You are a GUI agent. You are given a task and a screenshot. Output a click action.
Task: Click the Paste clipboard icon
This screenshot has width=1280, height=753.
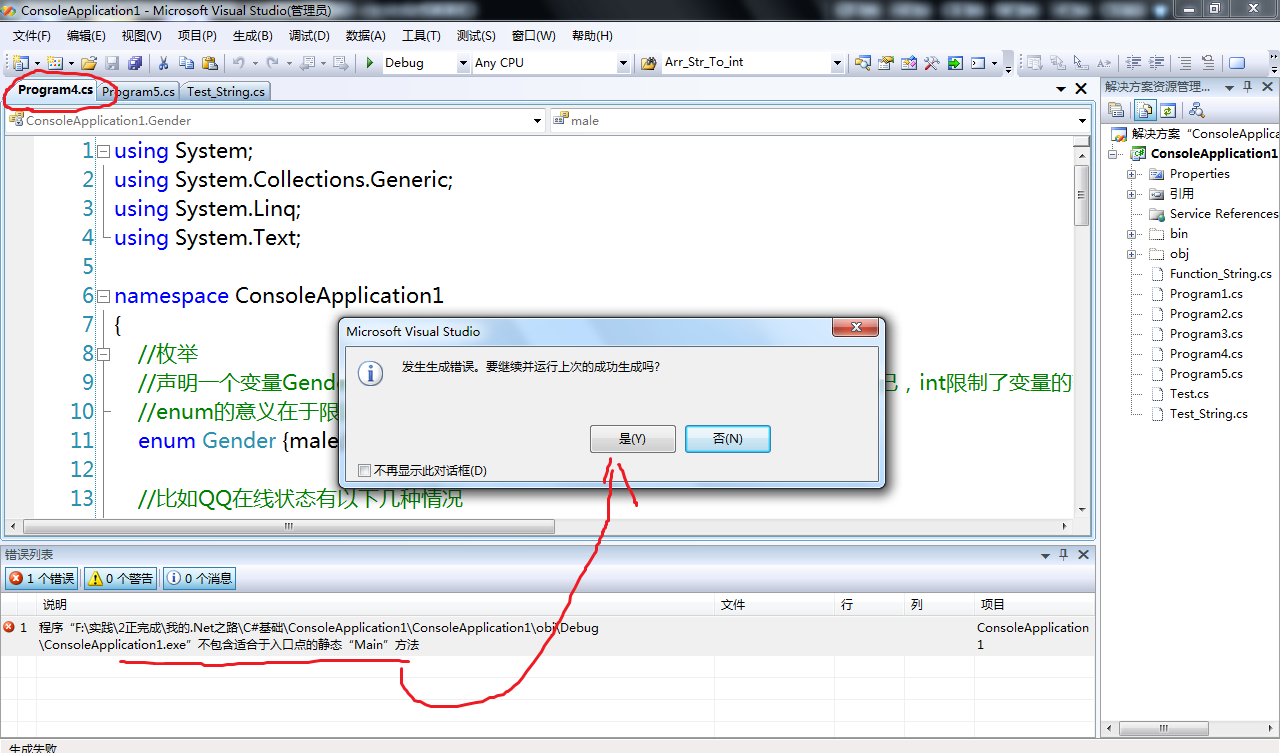click(209, 63)
